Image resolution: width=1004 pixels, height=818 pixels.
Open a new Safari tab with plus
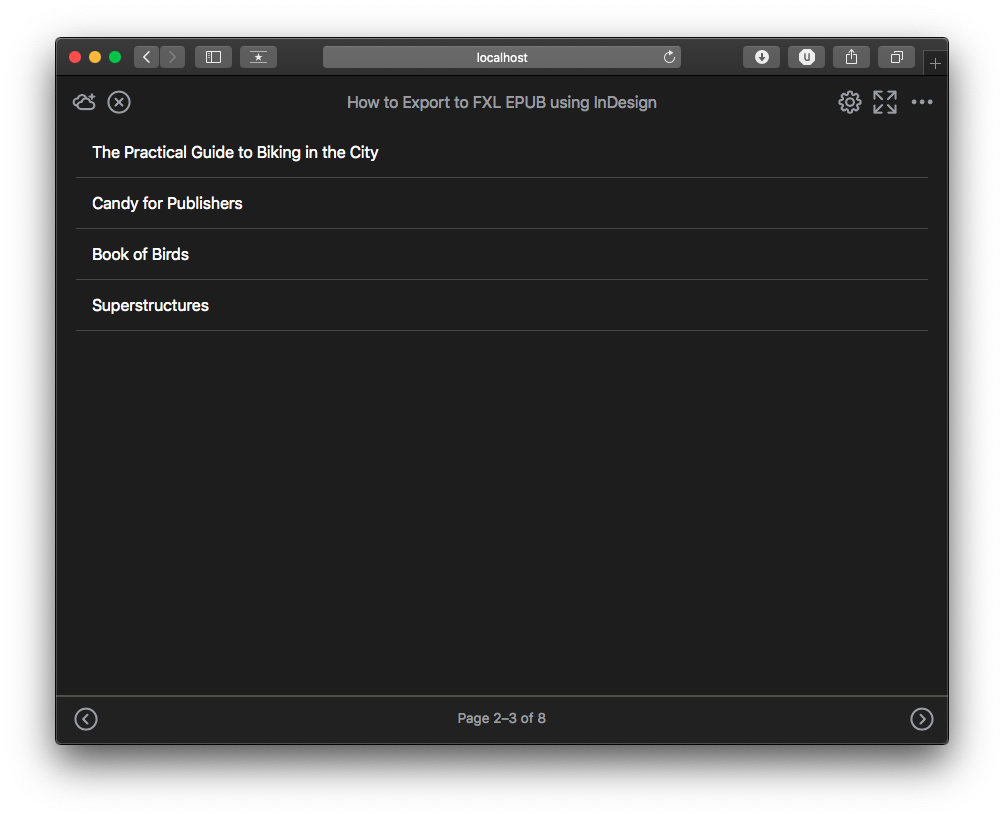[935, 63]
